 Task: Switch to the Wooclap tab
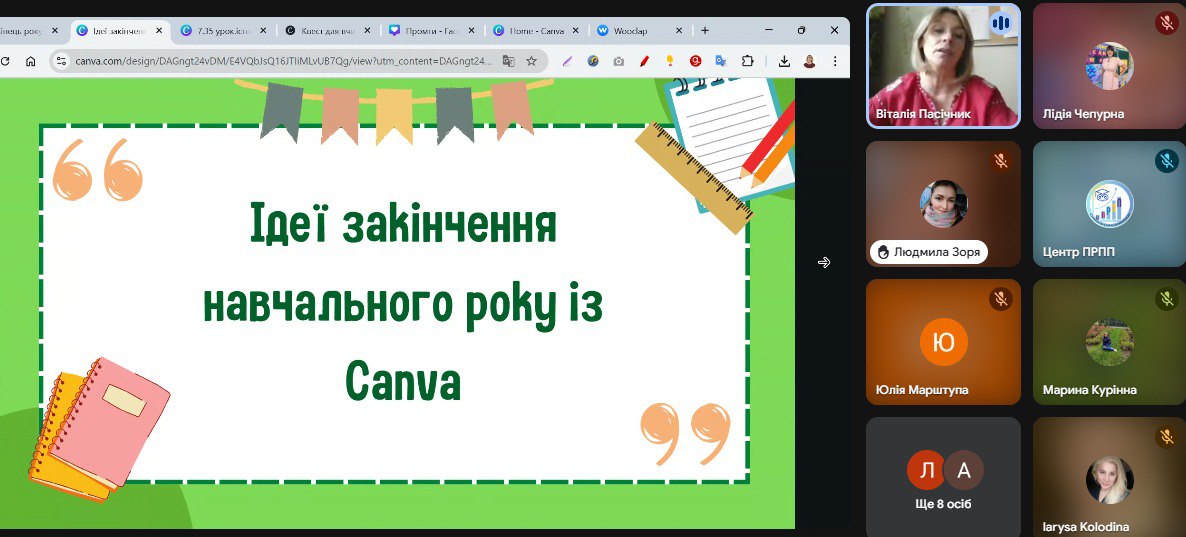pyautogui.click(x=639, y=30)
